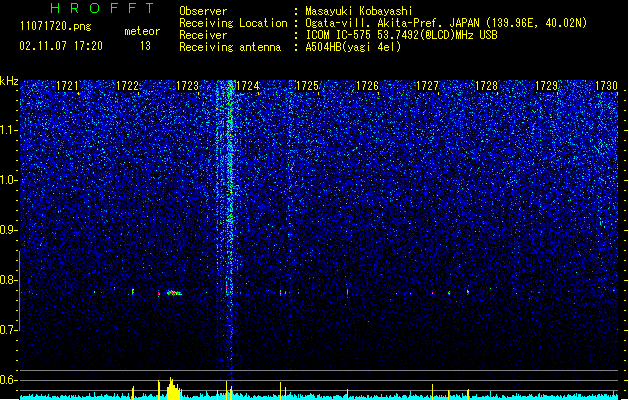Viewport: 629px width, 400px height.
Task: Click the multicolored meteor echo near 1723
Action: [x=174, y=293]
